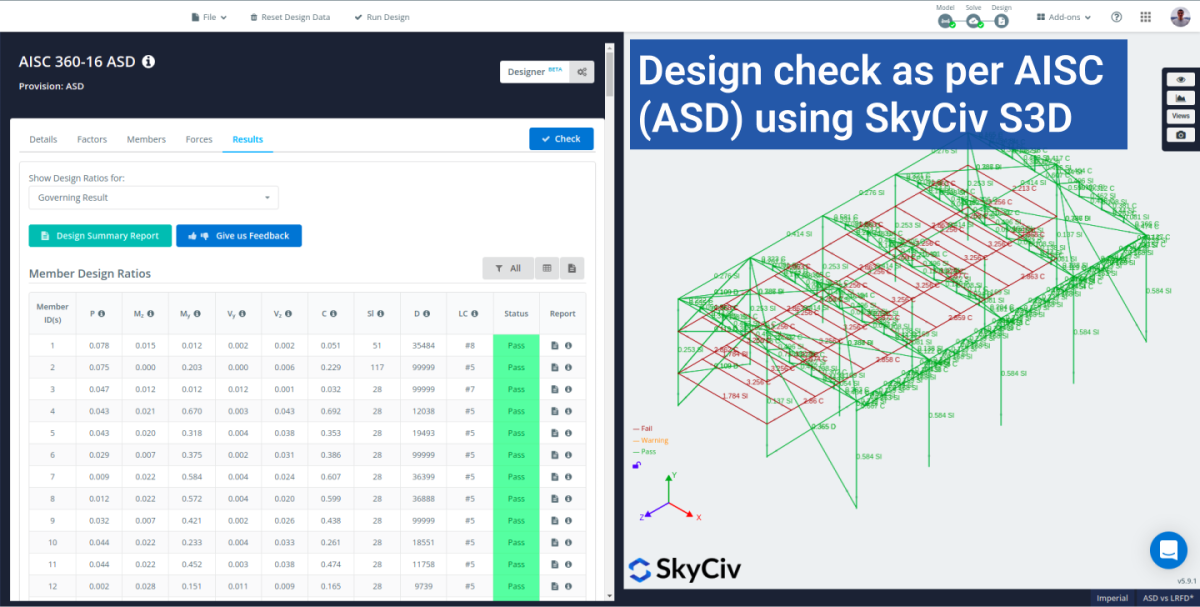Toggle visibility with the eye icon
This screenshot has height=607, width=1200.
pos(1181,79)
